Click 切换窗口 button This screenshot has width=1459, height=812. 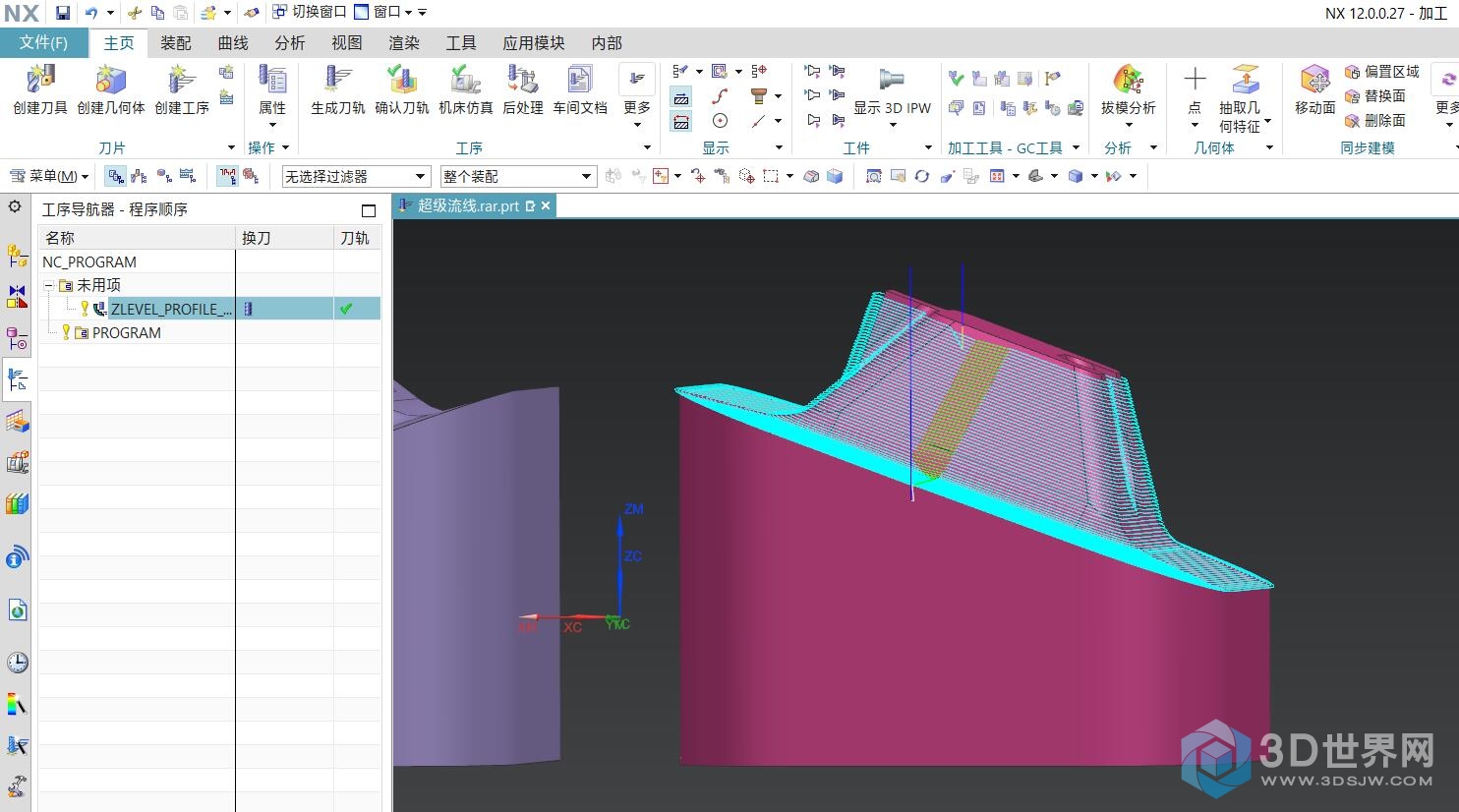[x=310, y=12]
